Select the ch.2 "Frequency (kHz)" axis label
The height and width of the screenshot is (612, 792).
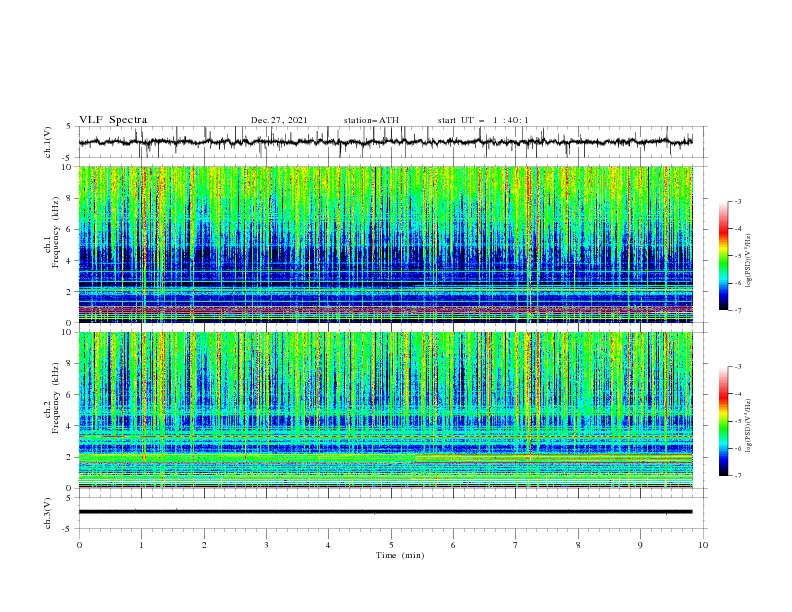(55, 398)
